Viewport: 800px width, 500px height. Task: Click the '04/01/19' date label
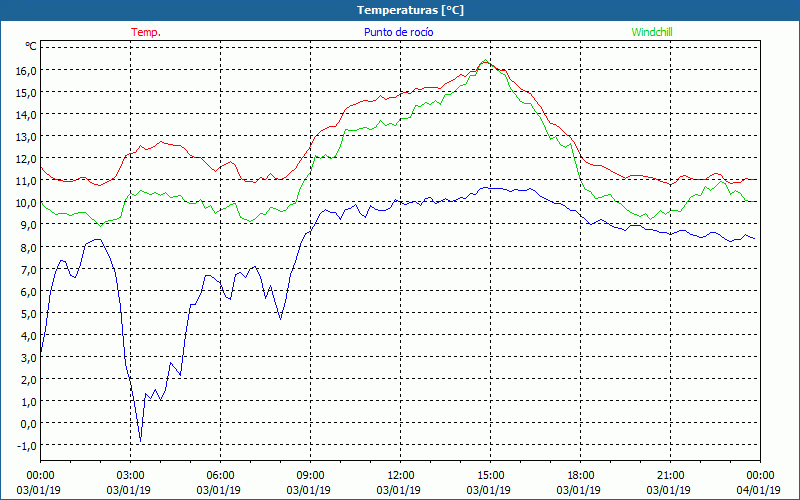point(759,490)
